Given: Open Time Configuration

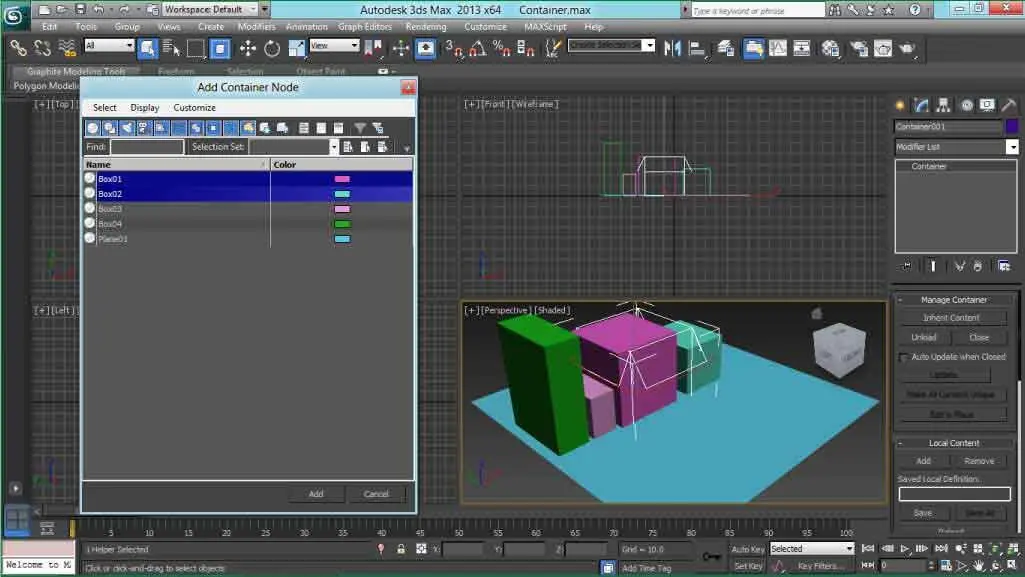Looking at the screenshot, I should pos(946,565).
